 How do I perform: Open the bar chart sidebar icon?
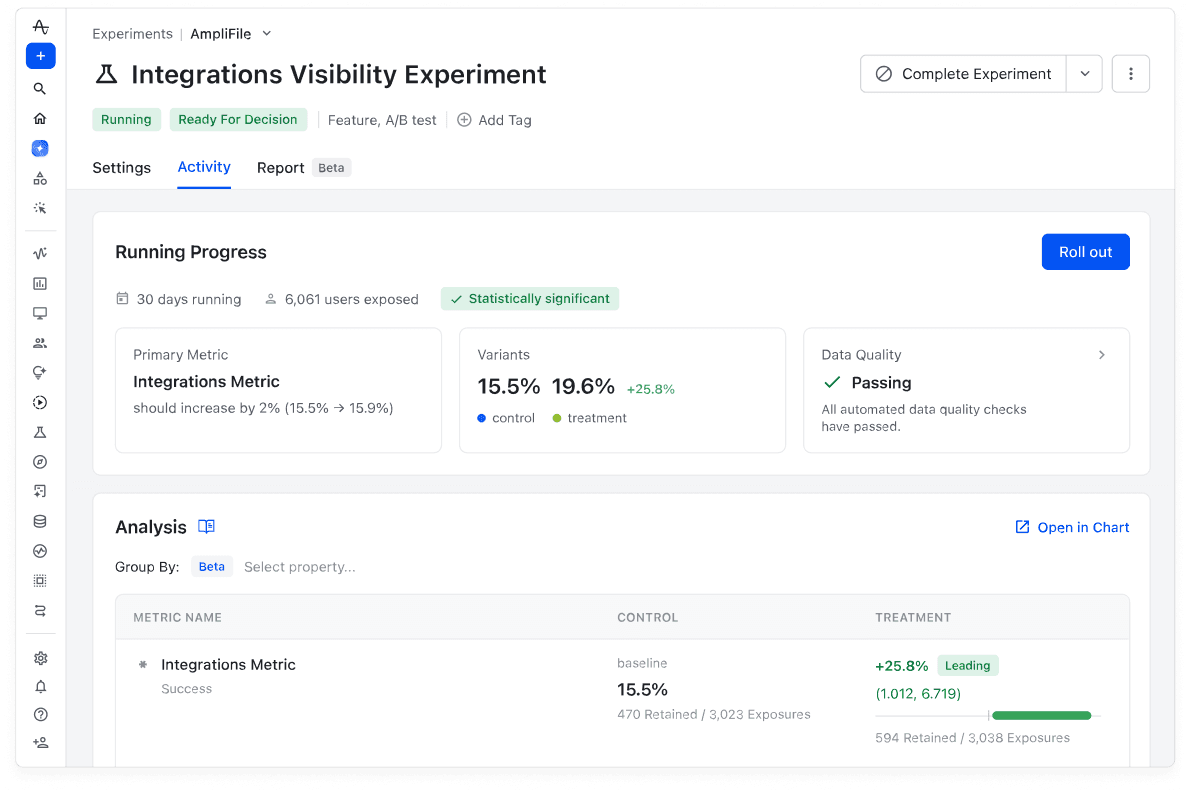[x=40, y=283]
